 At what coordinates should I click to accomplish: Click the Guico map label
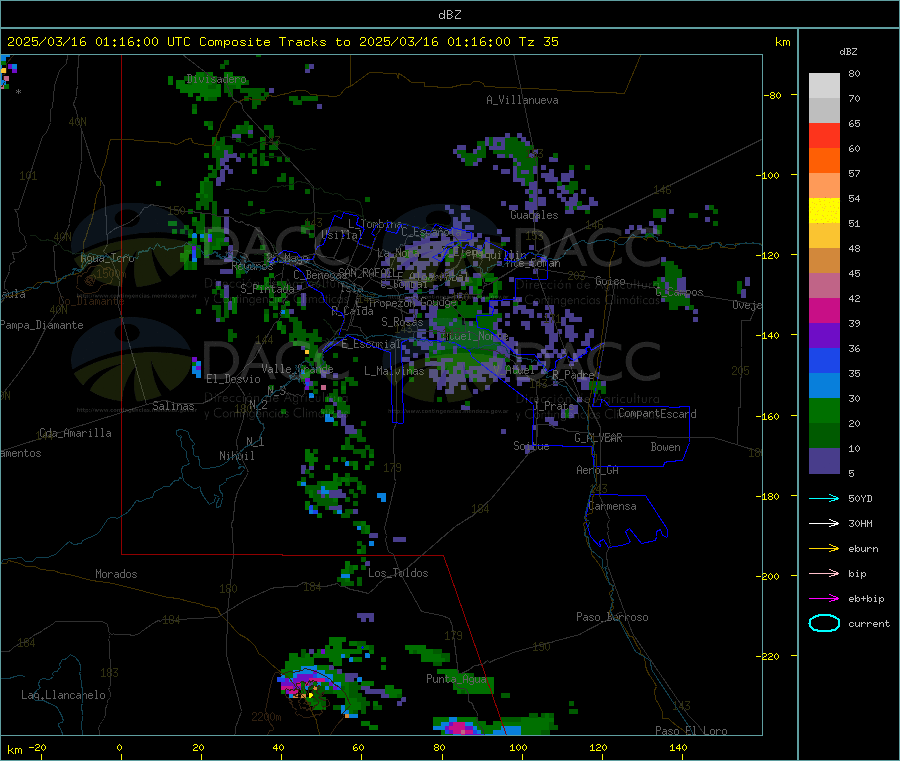pos(610,282)
